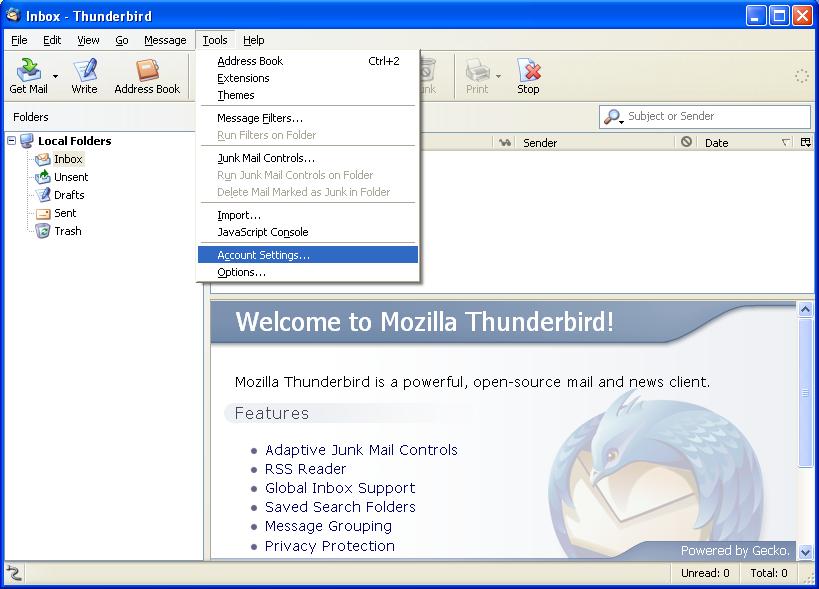The height and width of the screenshot is (589, 819).
Task: Close the open Tools menu
Action: [x=215, y=40]
